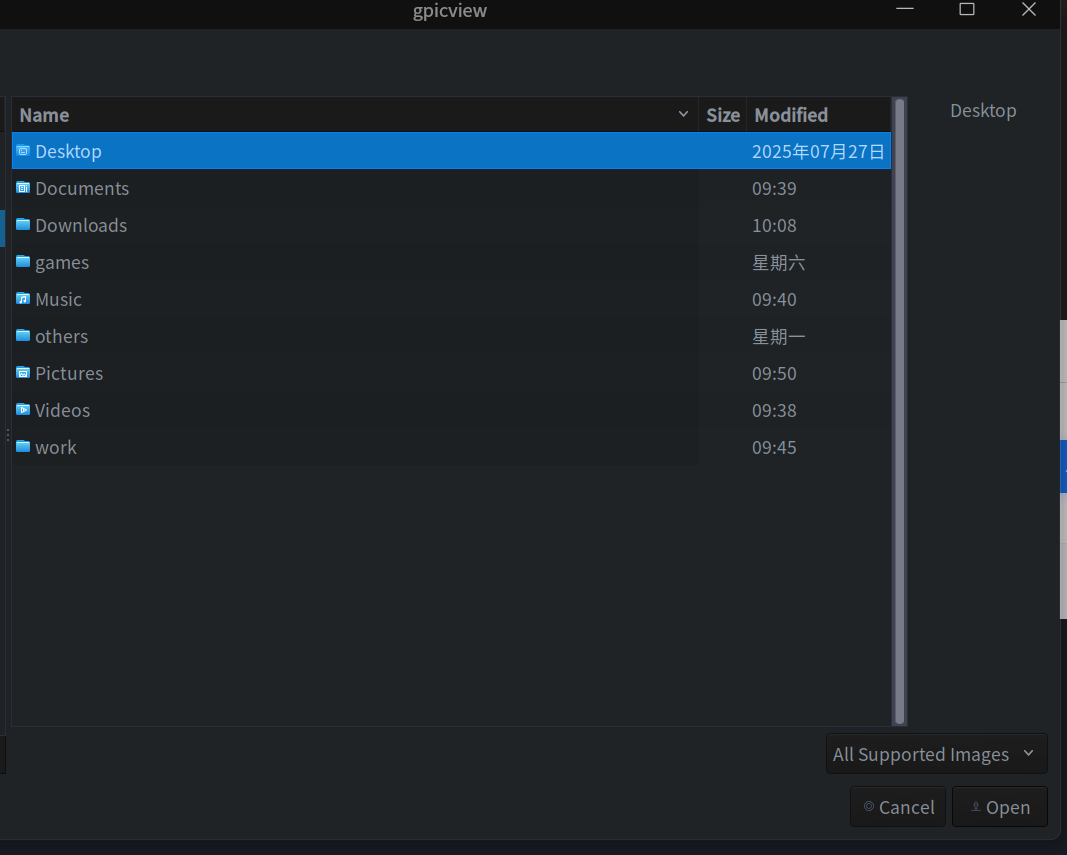Select the Pictures folder name
Image resolution: width=1067 pixels, height=855 pixels.
point(69,373)
